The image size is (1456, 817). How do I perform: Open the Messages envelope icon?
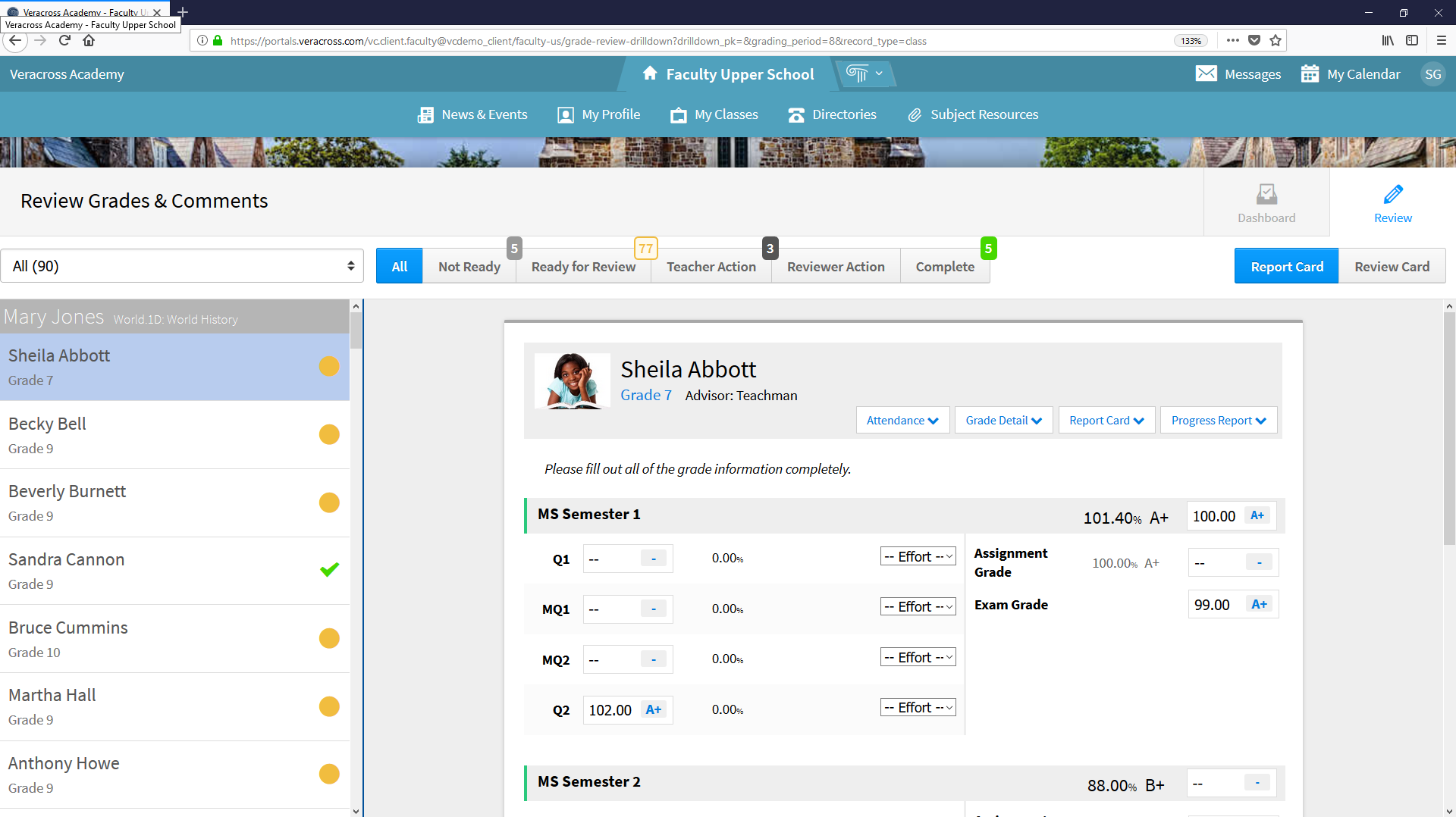(1206, 74)
